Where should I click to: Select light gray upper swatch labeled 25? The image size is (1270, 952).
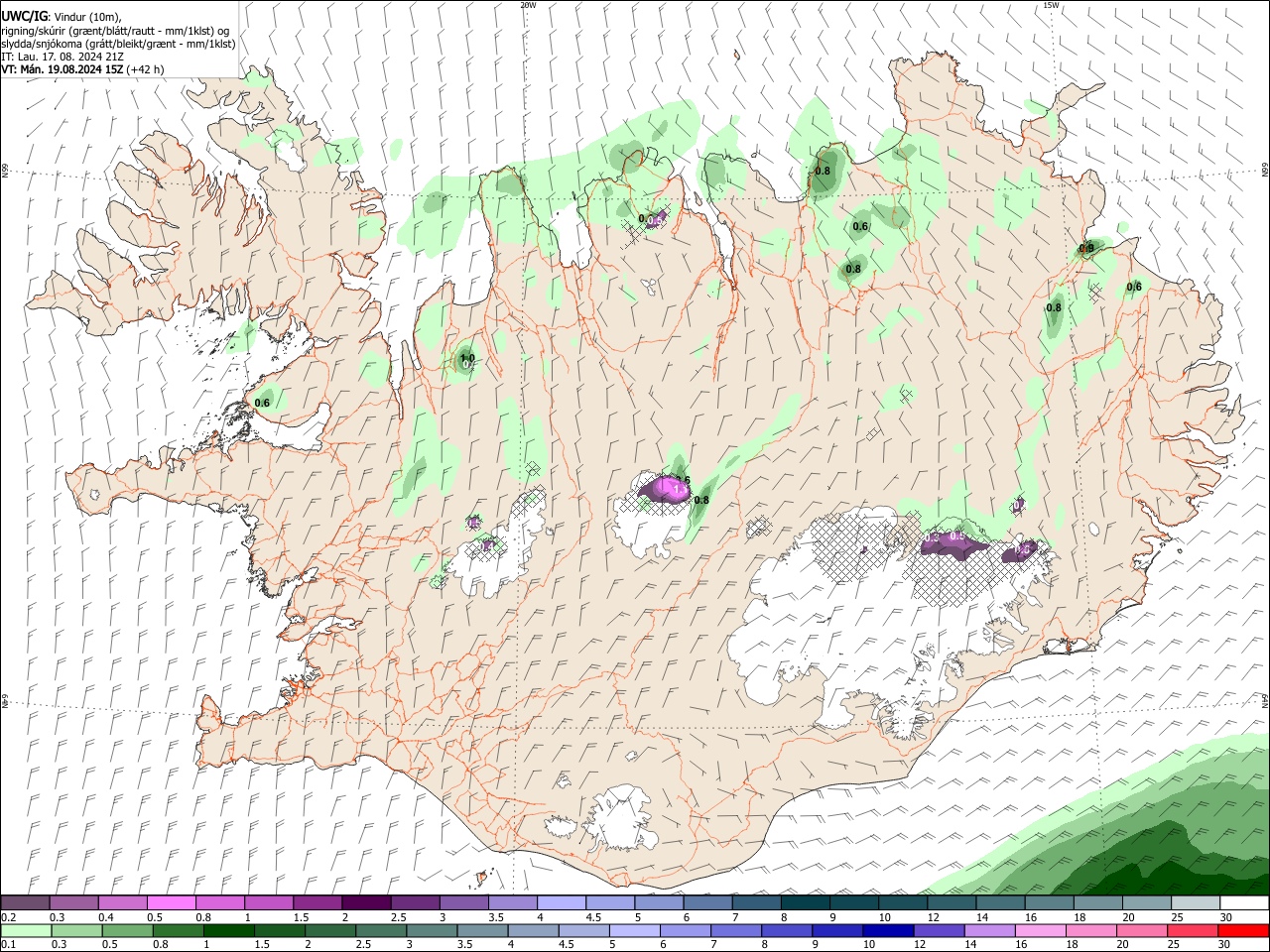1194,903
